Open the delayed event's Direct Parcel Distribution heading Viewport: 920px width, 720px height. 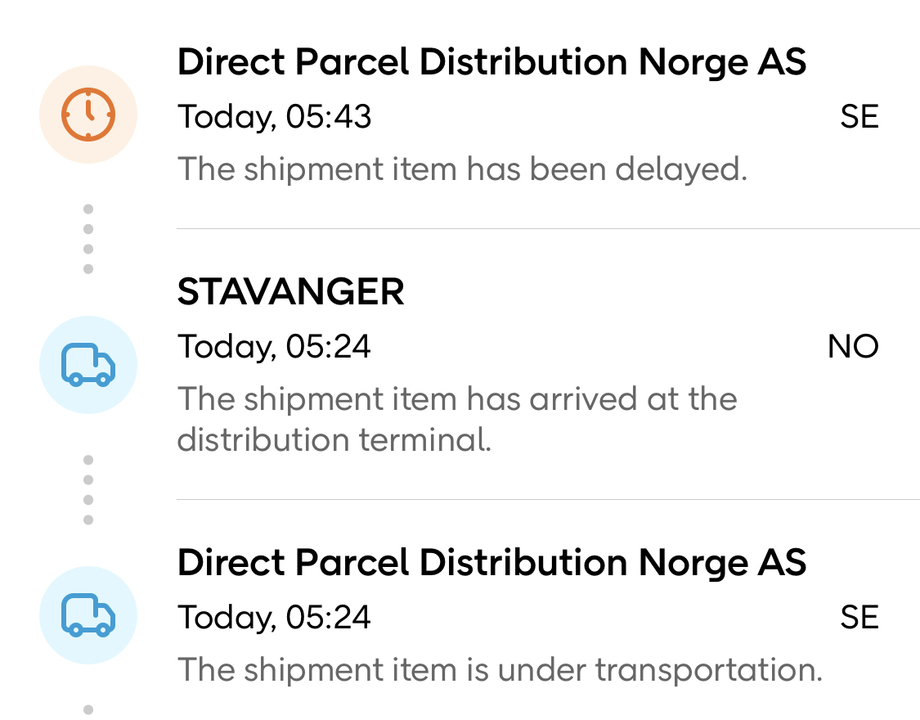(x=491, y=62)
